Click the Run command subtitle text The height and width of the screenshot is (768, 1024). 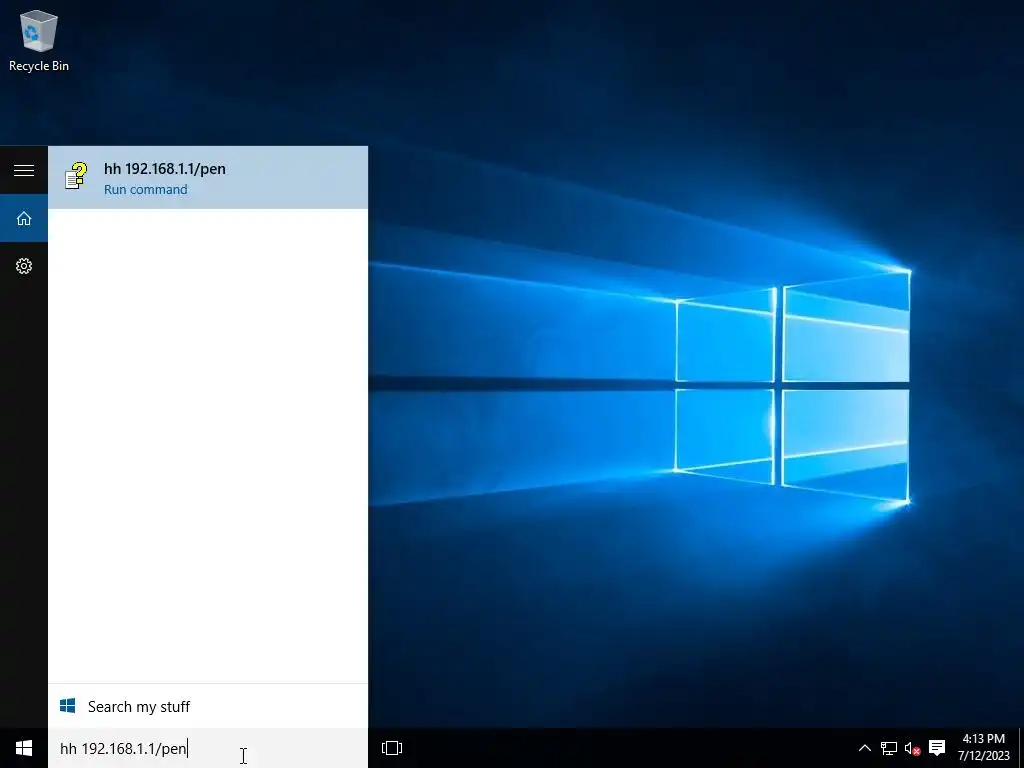click(146, 189)
